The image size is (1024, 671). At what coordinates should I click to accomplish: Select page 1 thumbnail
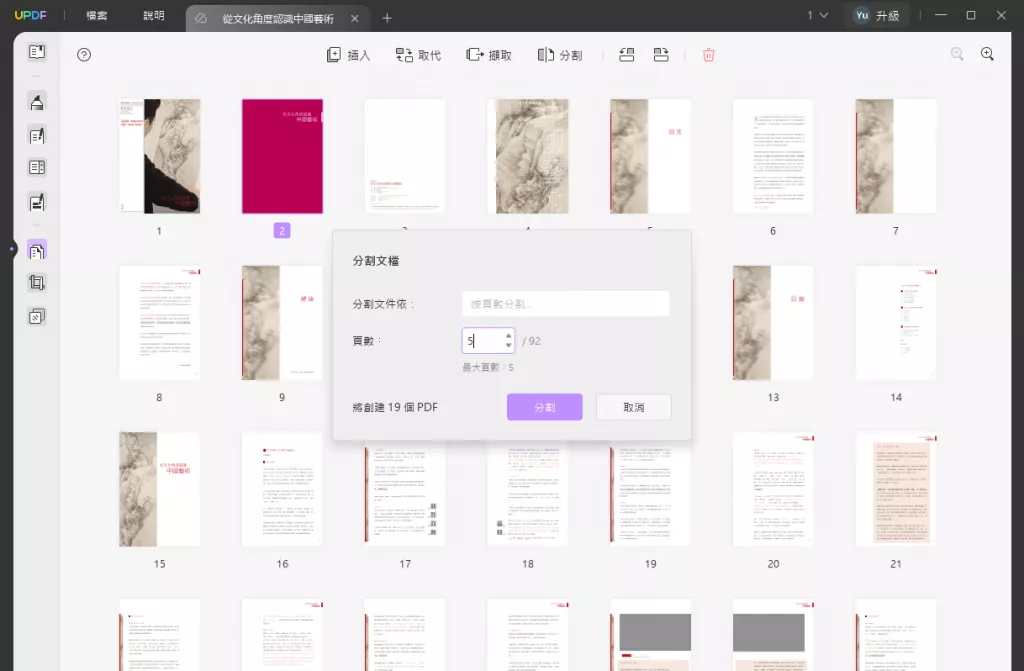(159, 156)
